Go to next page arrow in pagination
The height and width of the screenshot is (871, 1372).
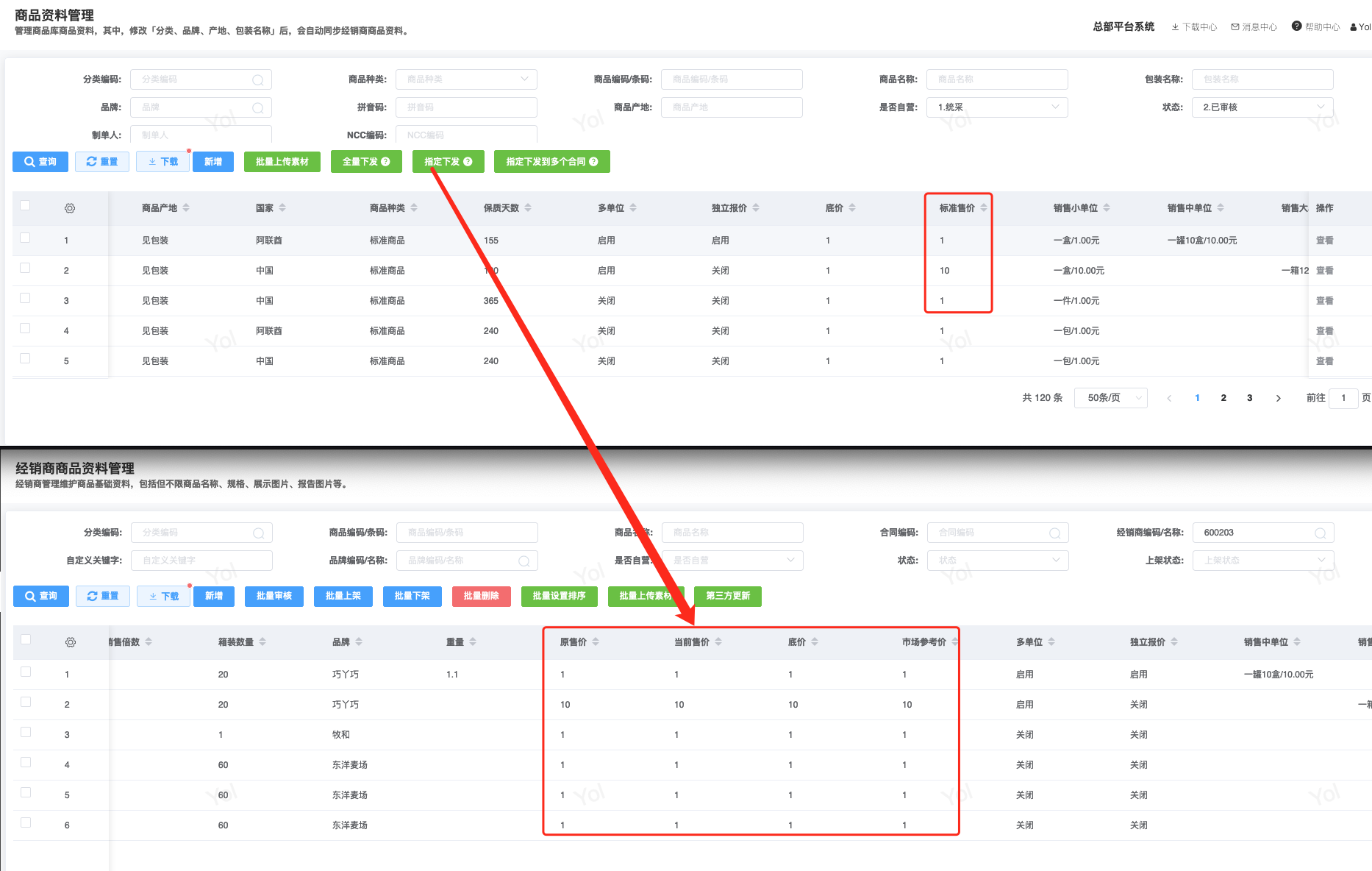point(1279,398)
